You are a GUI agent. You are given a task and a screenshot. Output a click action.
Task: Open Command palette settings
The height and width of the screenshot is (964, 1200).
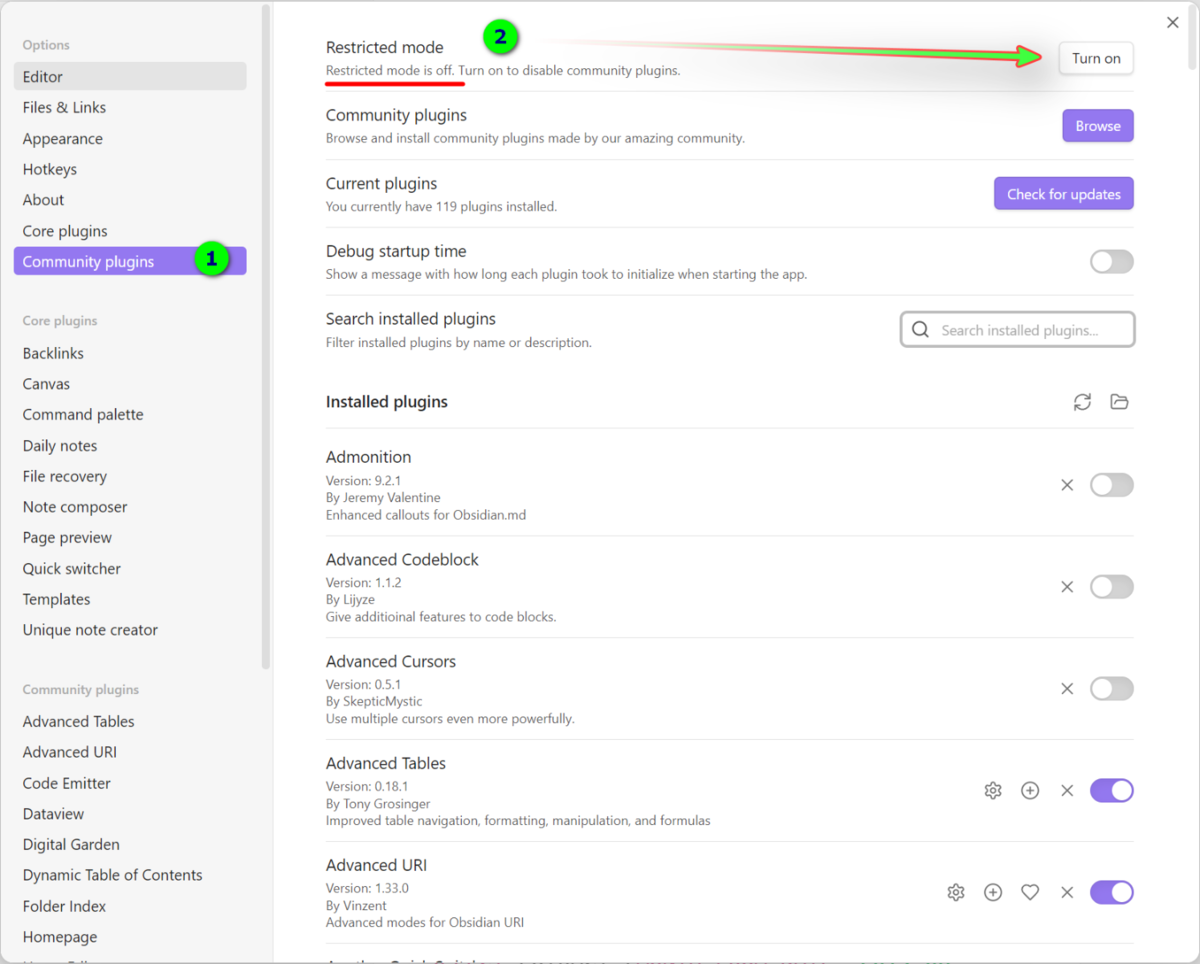pyautogui.click(x=130, y=414)
